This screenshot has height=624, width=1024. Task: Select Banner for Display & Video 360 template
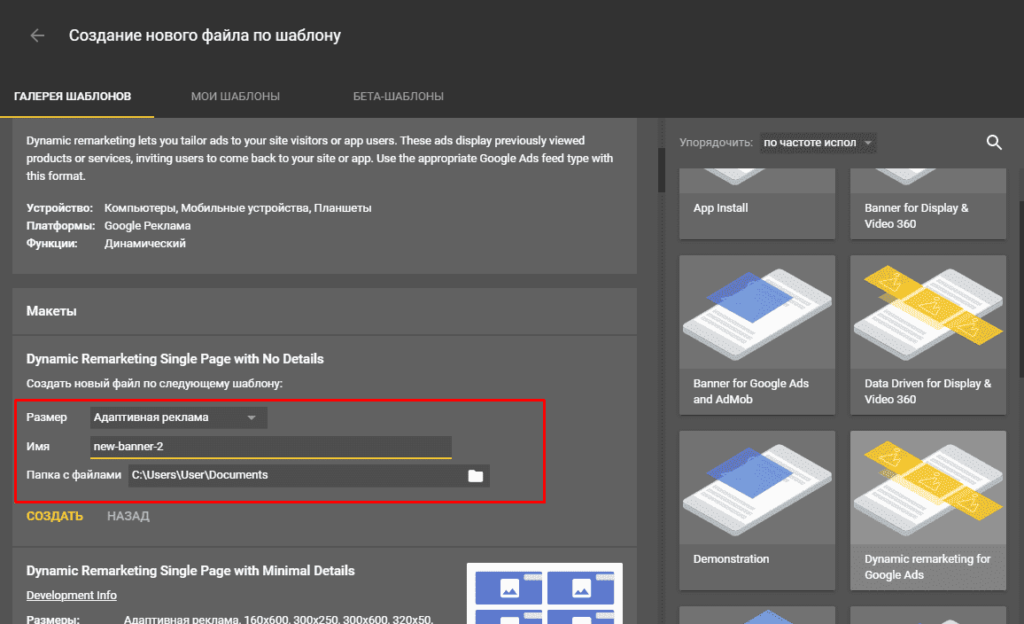pyautogui.click(x=928, y=204)
